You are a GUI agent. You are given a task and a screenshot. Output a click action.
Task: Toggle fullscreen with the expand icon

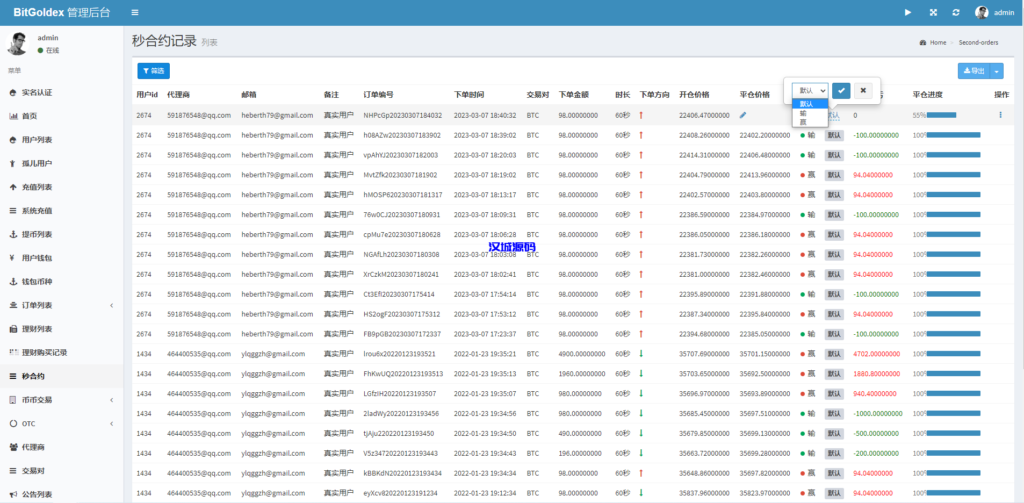tap(933, 12)
